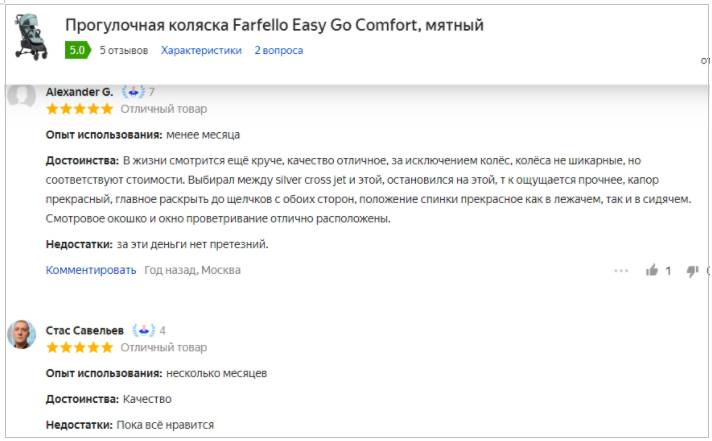Click Комментировать under Alexander's review

(x=91, y=270)
